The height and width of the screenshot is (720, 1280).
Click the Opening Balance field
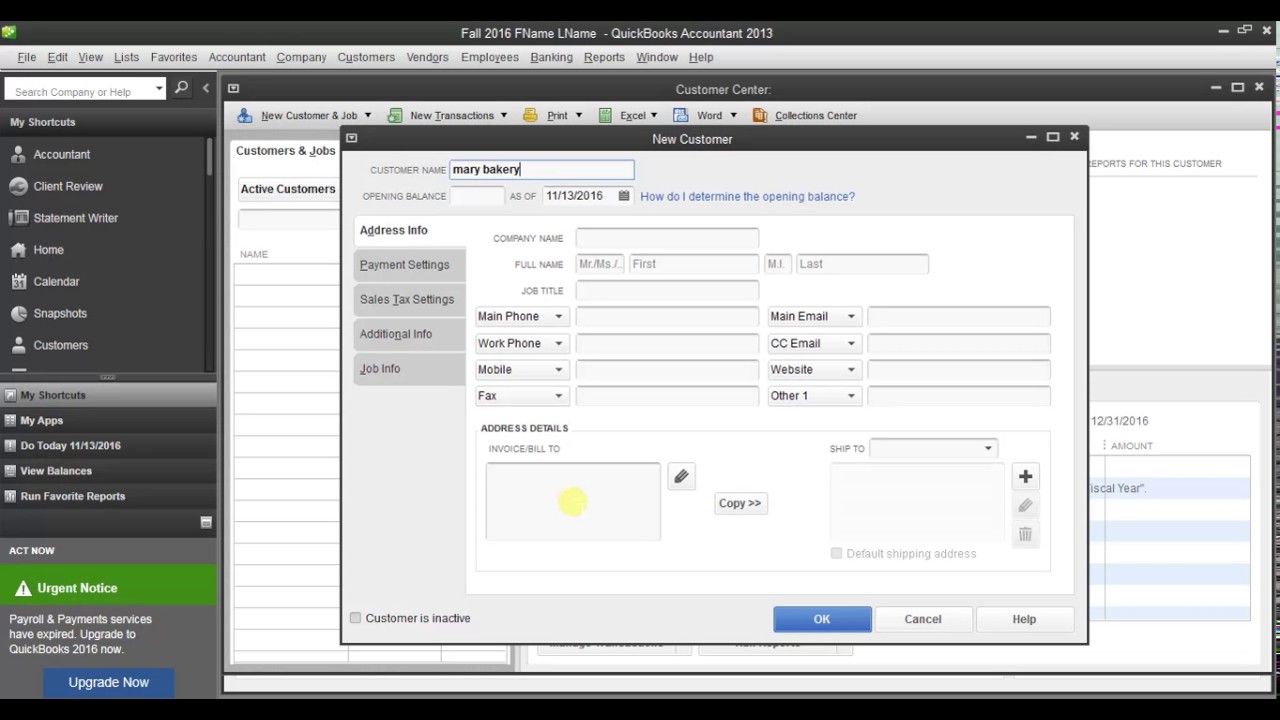click(x=476, y=196)
